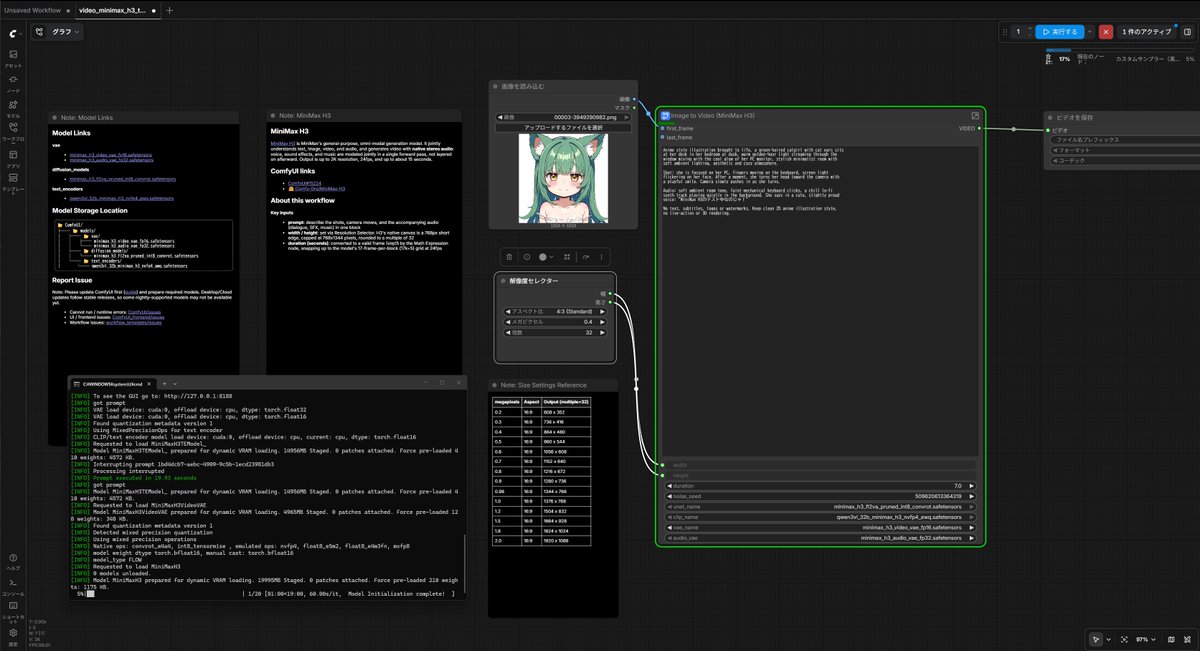Open the unet_name model combo
This screenshot has width=1200, height=651.
pos(821,507)
